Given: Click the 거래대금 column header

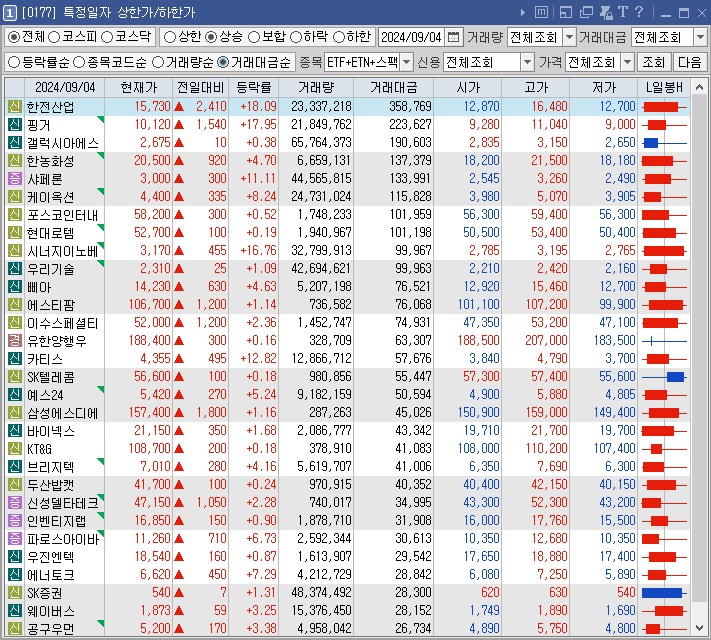Looking at the screenshot, I should [394, 88].
